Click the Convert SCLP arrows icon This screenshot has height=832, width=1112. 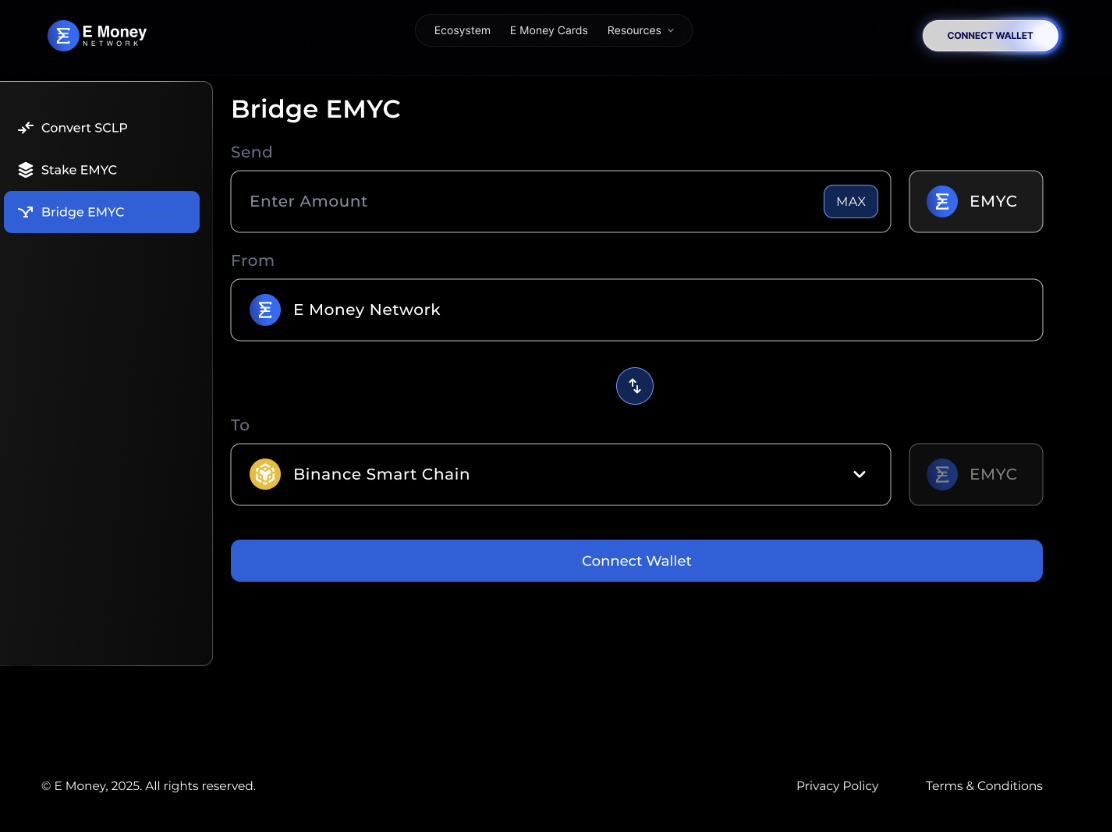point(26,128)
